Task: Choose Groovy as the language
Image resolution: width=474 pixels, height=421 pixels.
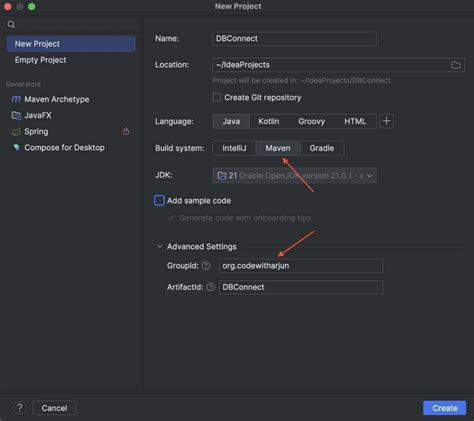Action: coord(311,121)
